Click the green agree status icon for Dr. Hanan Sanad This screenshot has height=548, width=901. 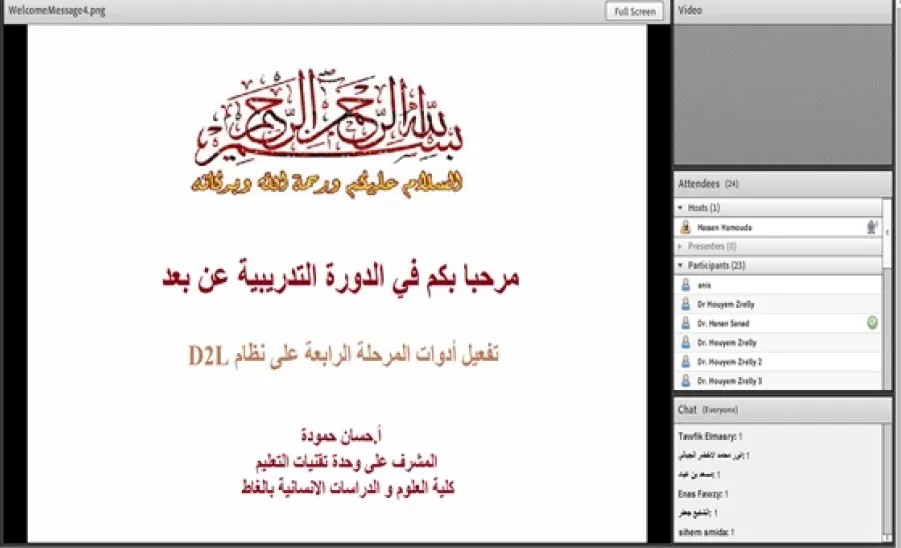pyautogui.click(x=872, y=323)
